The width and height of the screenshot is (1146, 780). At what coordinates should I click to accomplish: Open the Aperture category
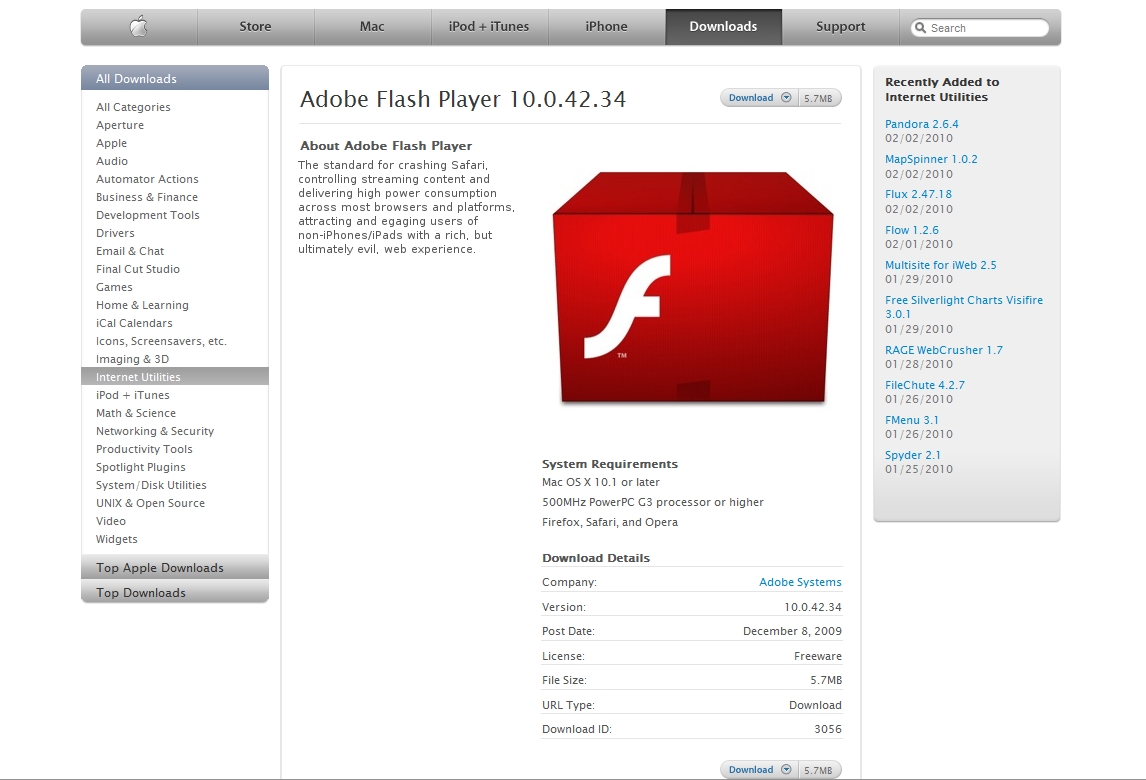(x=120, y=125)
